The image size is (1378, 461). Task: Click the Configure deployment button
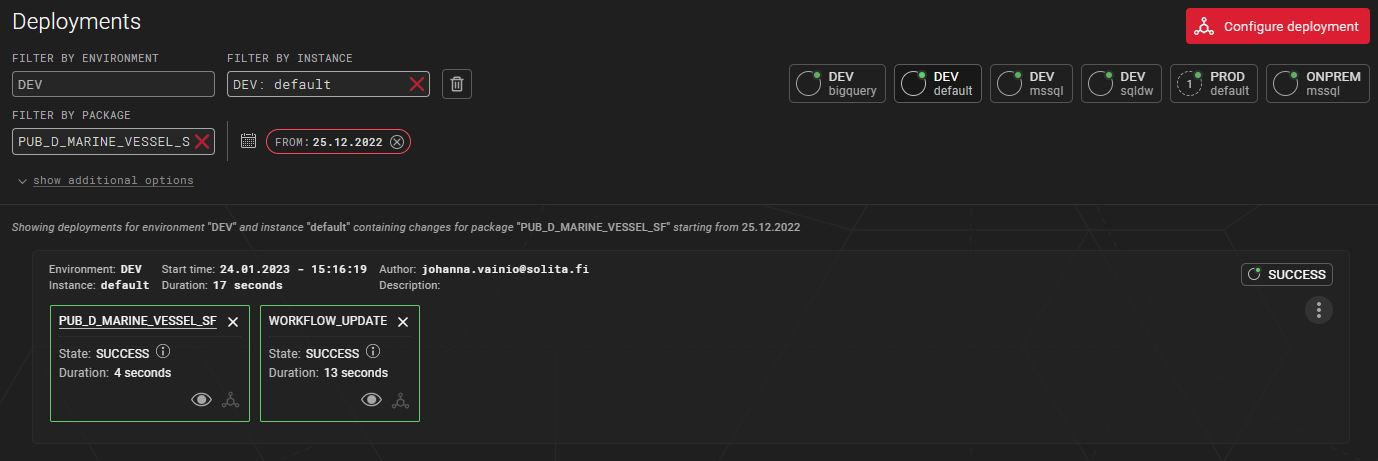pyautogui.click(x=1277, y=26)
